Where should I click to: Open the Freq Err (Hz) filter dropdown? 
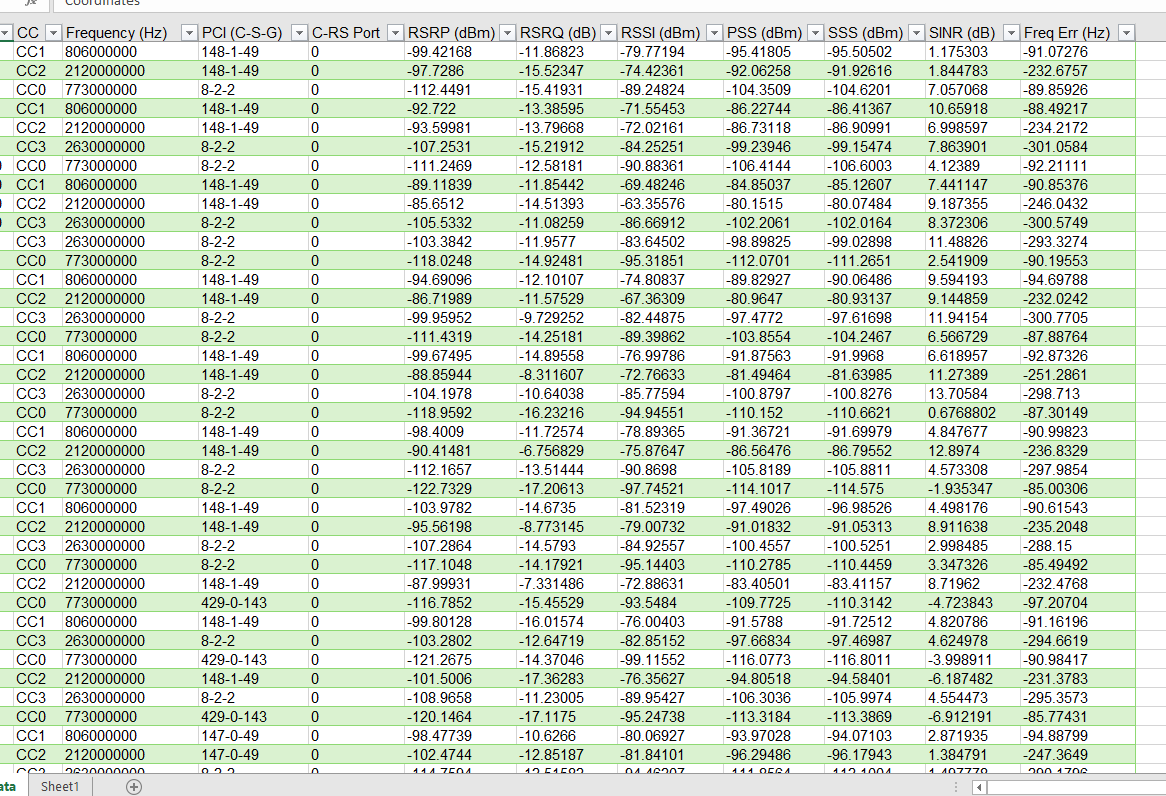point(1126,33)
